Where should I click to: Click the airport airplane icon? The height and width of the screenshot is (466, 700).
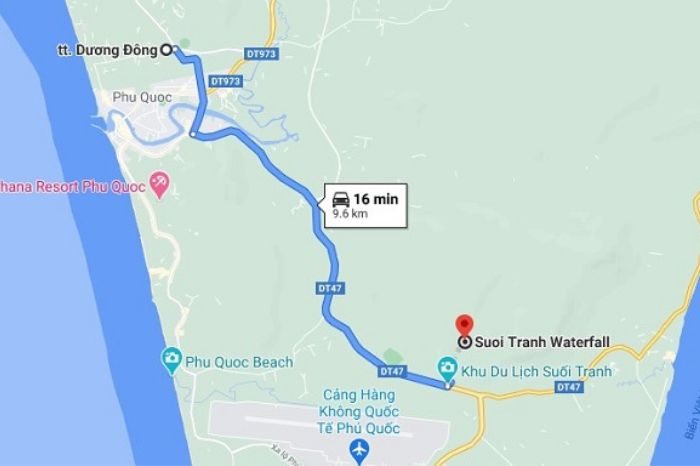[x=359, y=450]
